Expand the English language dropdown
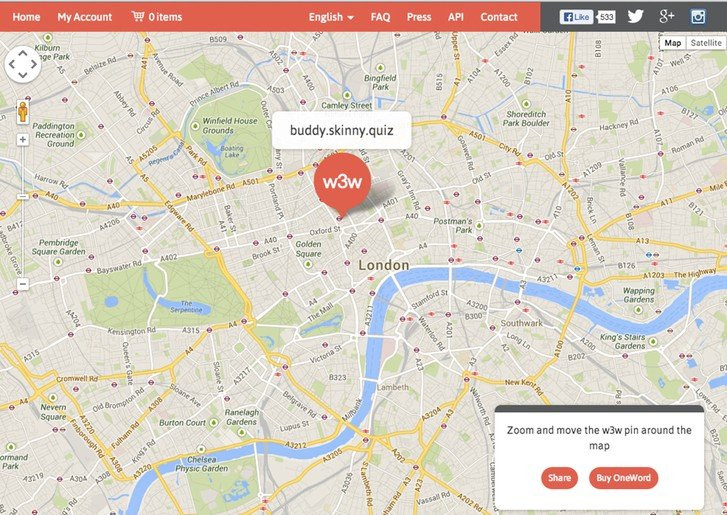This screenshot has height=515, width=727. [x=332, y=17]
